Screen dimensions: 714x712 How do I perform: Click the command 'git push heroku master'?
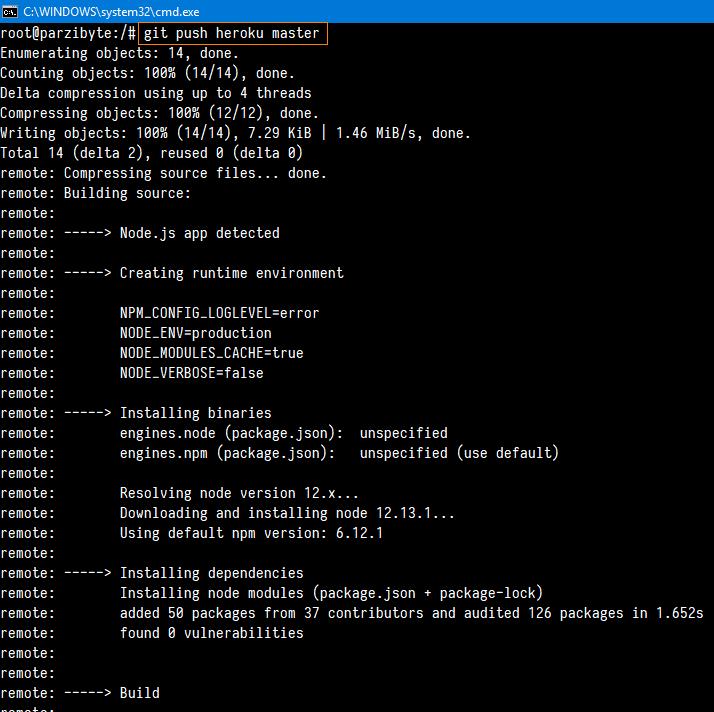(232, 33)
